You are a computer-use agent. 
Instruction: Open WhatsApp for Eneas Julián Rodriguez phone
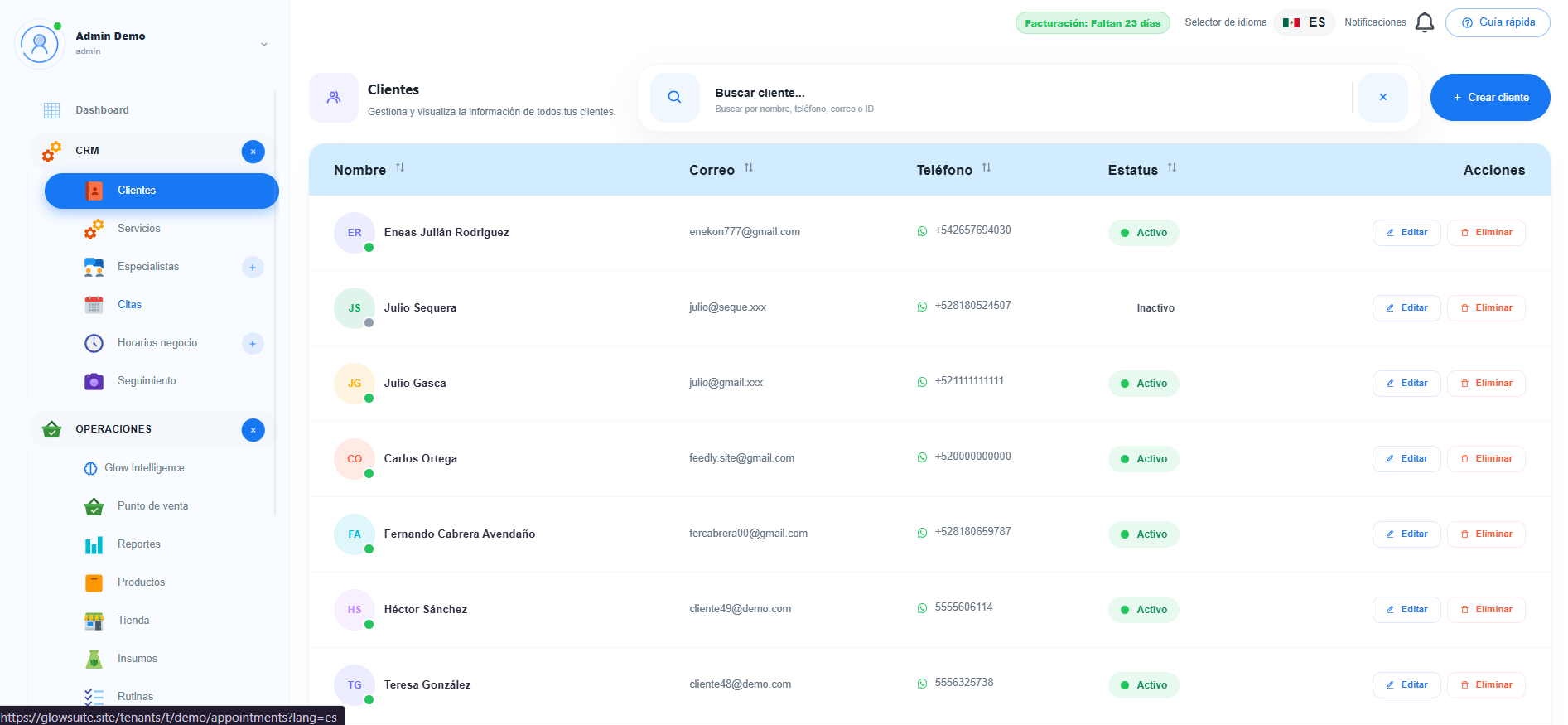(922, 231)
